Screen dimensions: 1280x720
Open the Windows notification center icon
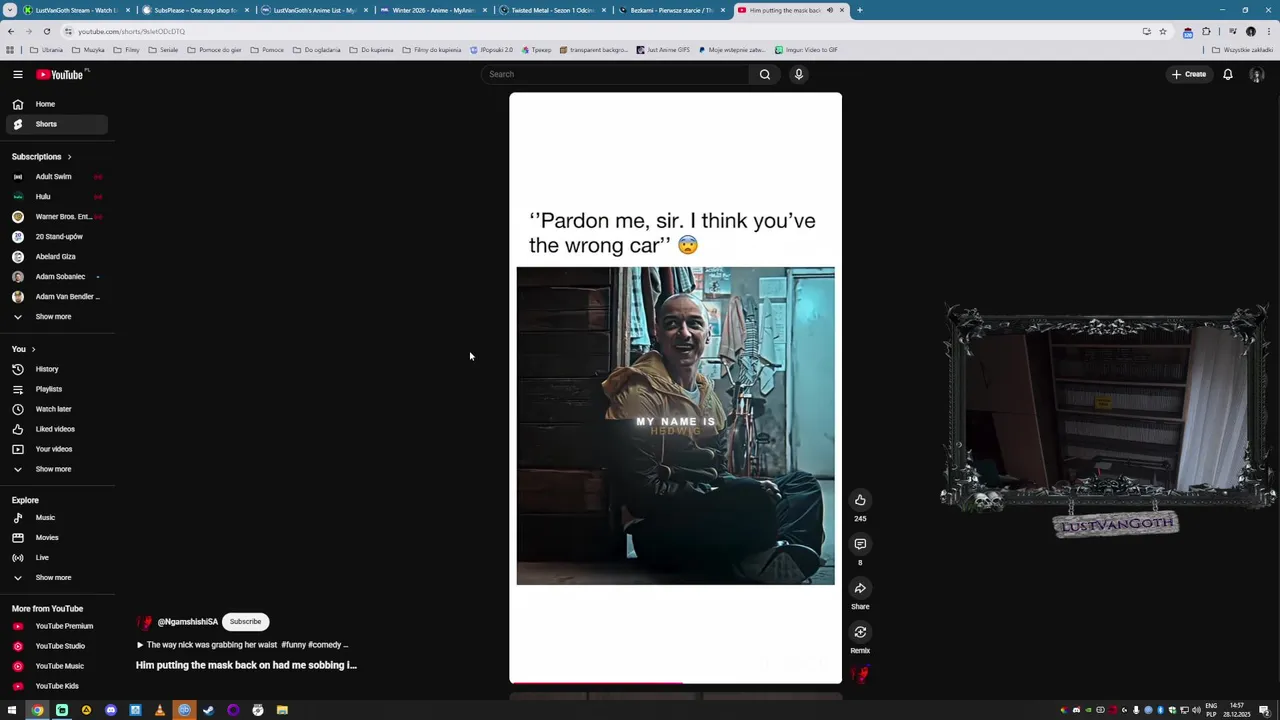click(x=1264, y=710)
